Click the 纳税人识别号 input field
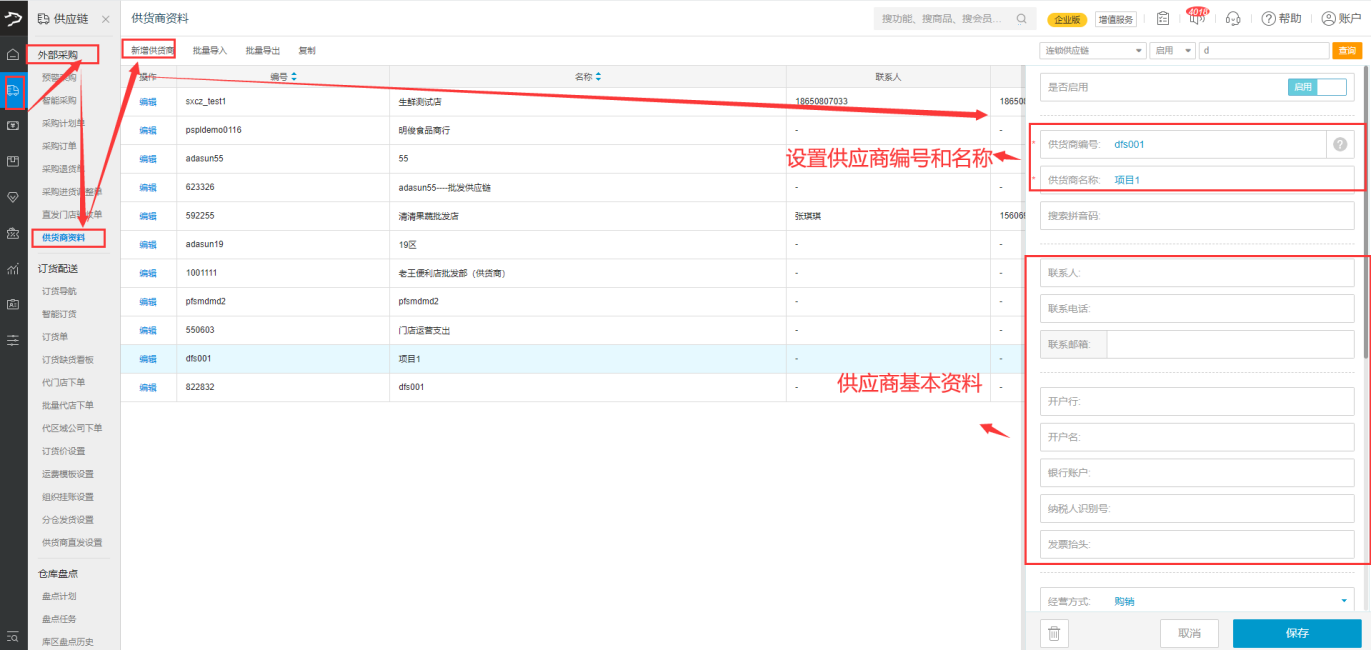Viewport: 1371px width, 650px height. click(1198, 508)
